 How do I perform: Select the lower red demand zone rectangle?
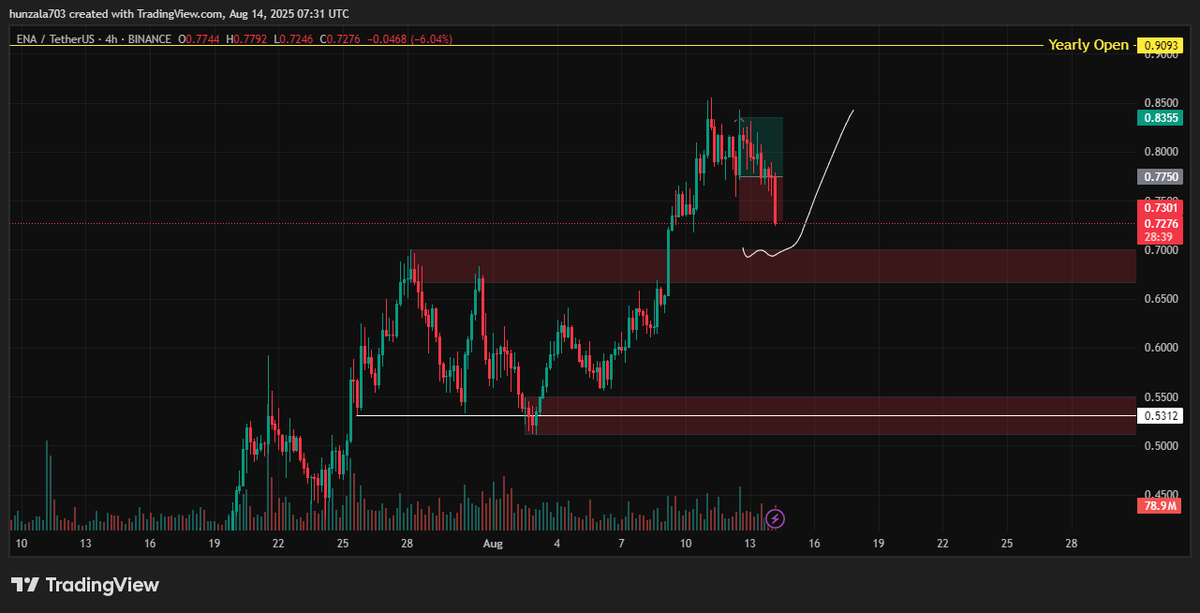coord(831,415)
